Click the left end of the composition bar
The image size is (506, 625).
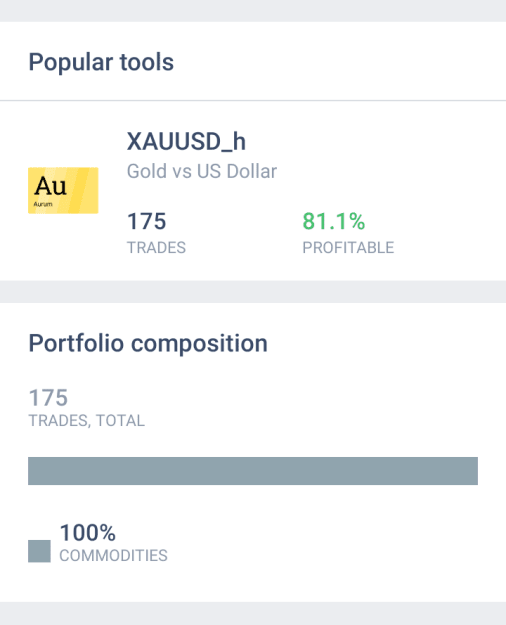pos(32,471)
